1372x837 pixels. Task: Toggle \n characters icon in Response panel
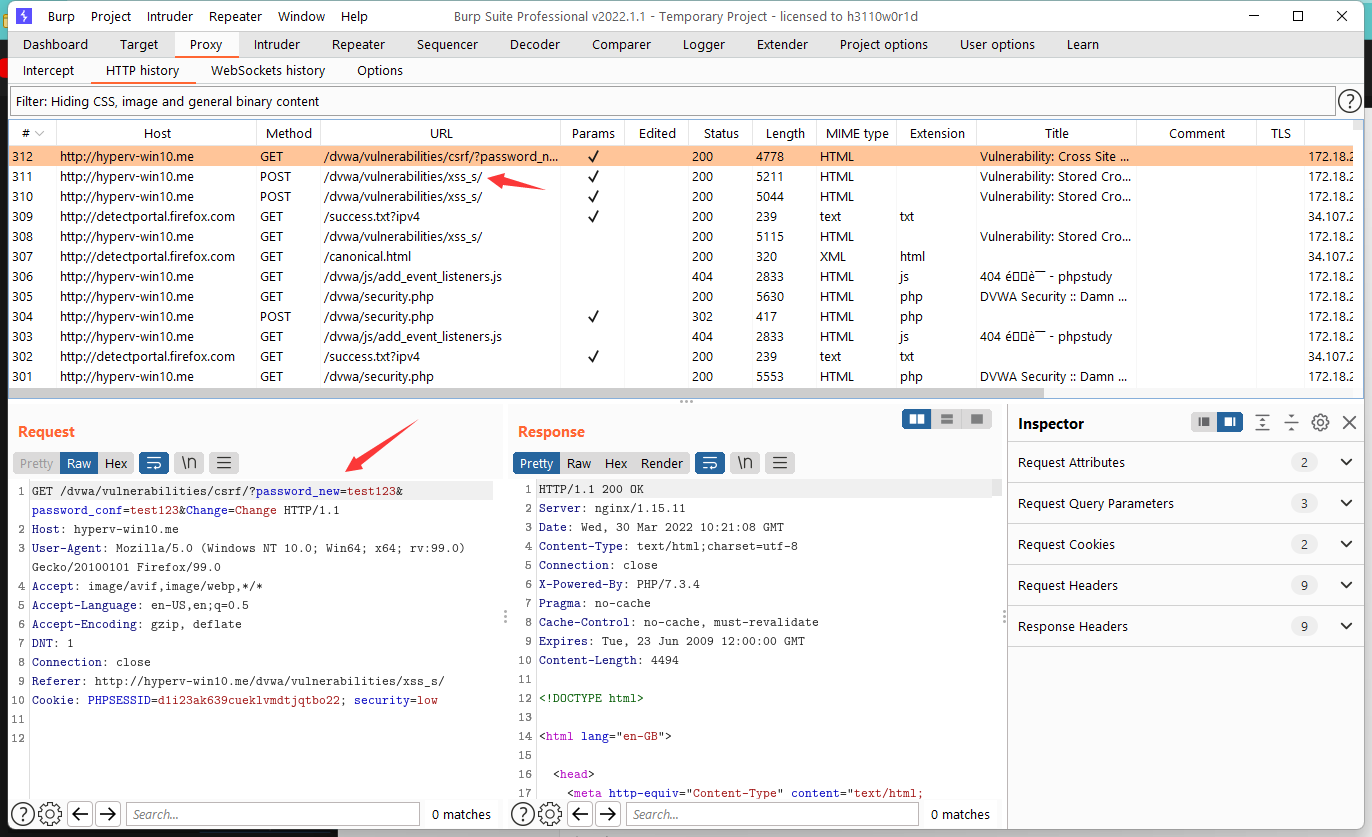(x=745, y=463)
